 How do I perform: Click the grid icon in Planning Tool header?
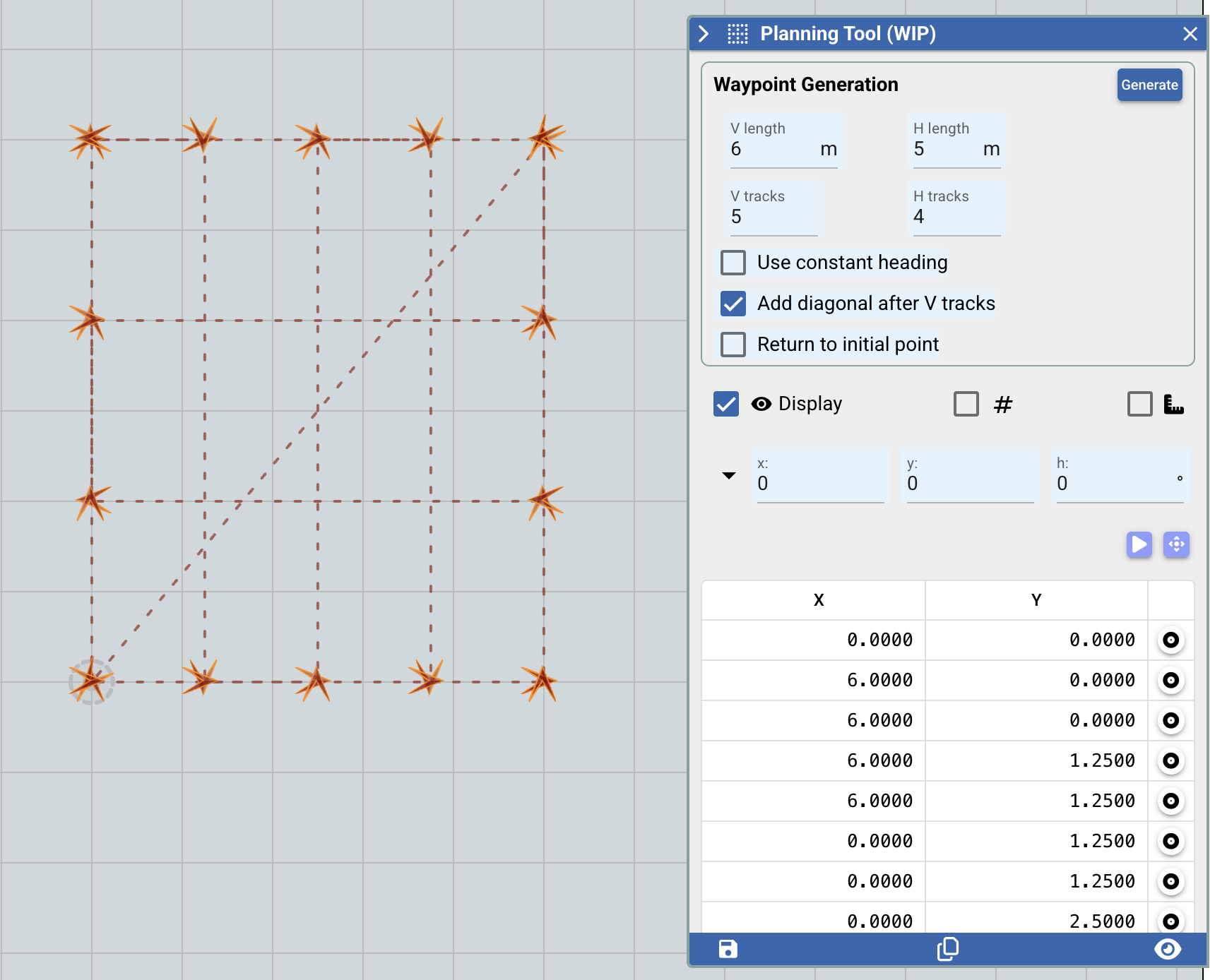tap(737, 34)
